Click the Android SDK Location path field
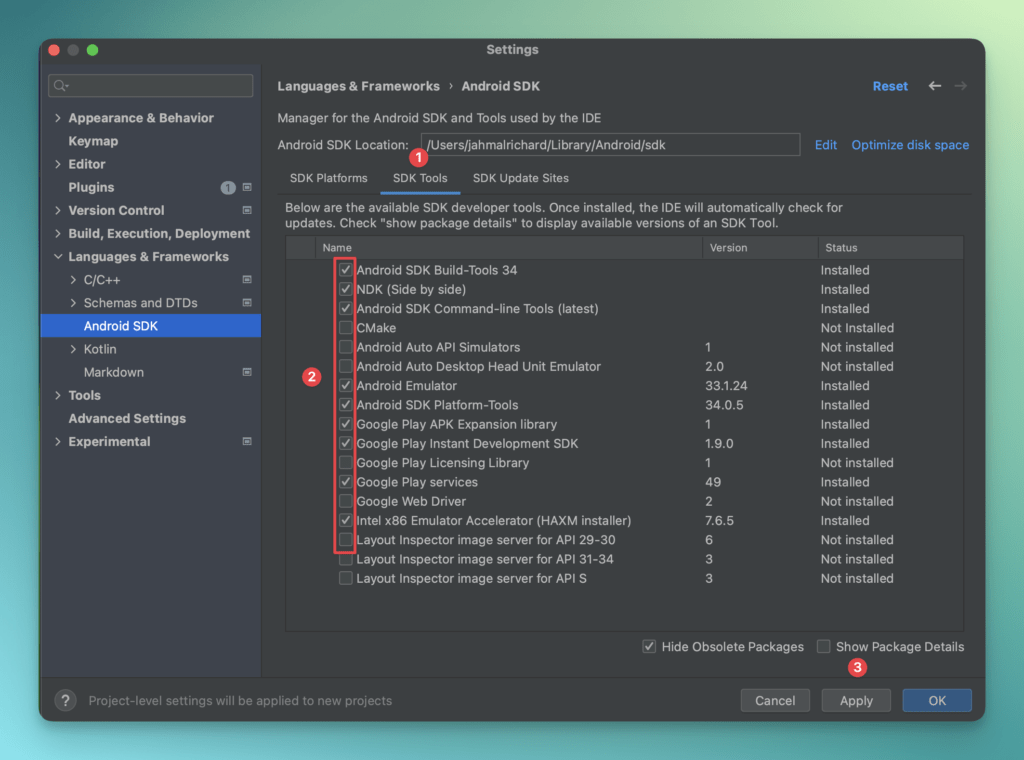 tap(611, 145)
